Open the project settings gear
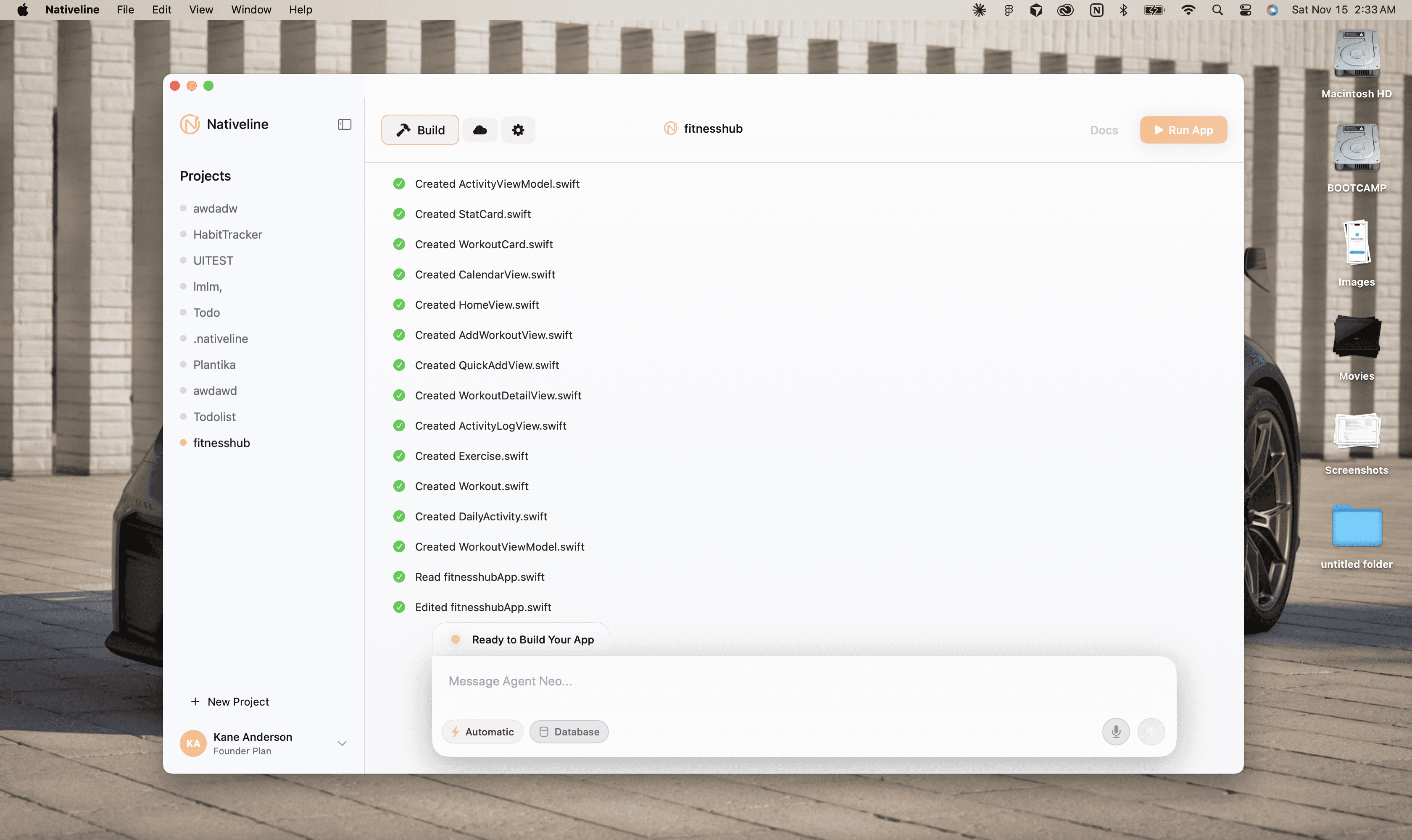The height and width of the screenshot is (840, 1412). tap(518, 130)
